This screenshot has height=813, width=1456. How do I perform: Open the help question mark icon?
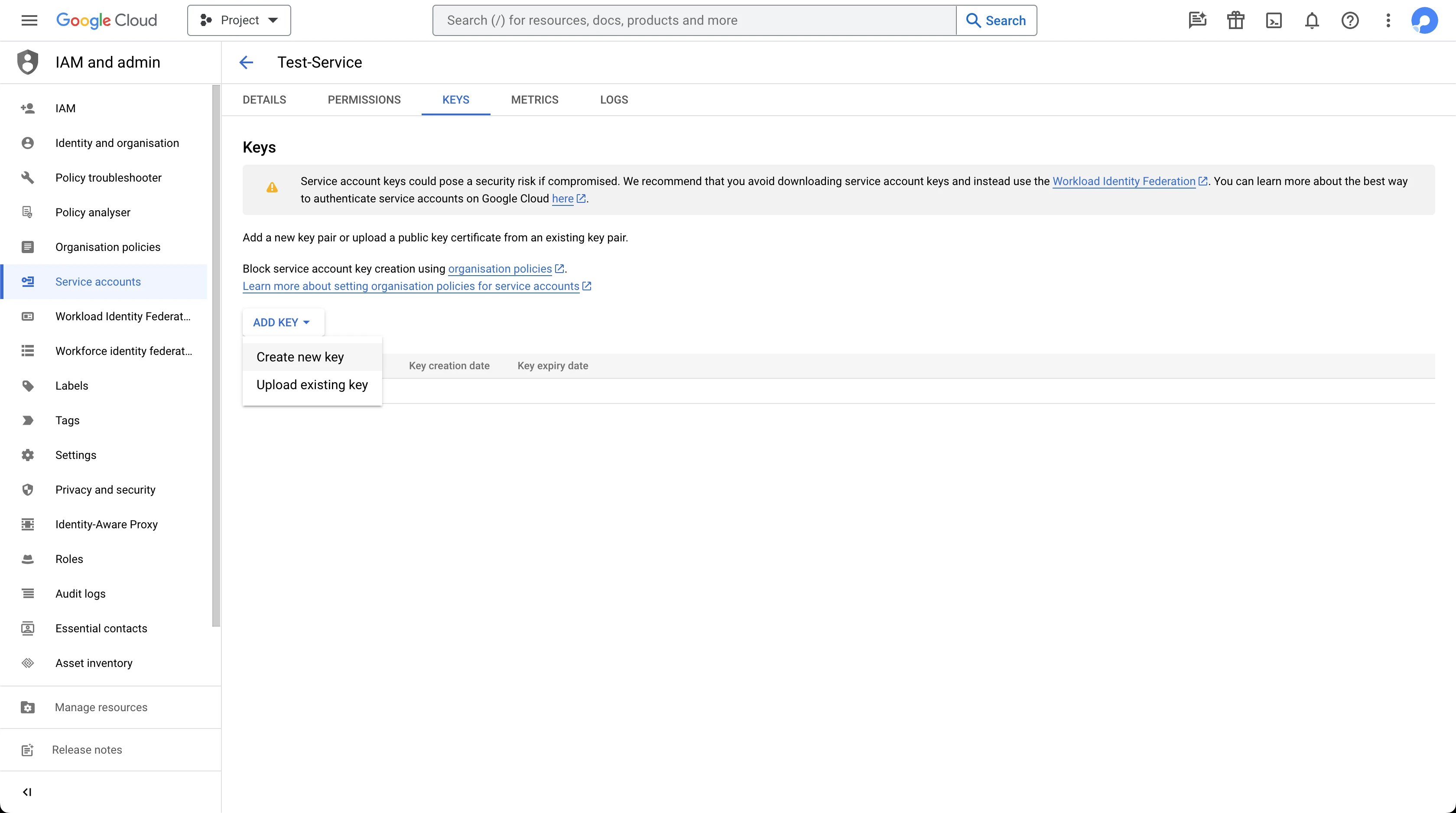[1350, 20]
